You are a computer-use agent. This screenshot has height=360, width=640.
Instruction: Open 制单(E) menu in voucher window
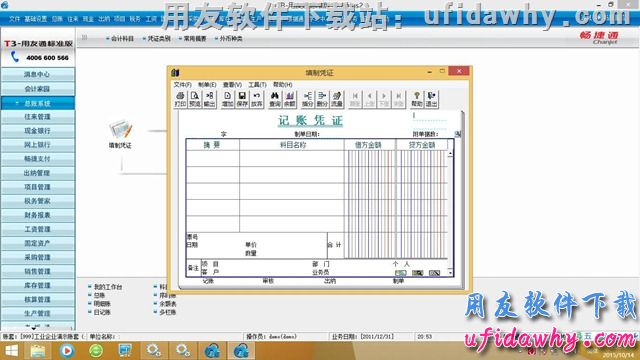tap(207, 84)
